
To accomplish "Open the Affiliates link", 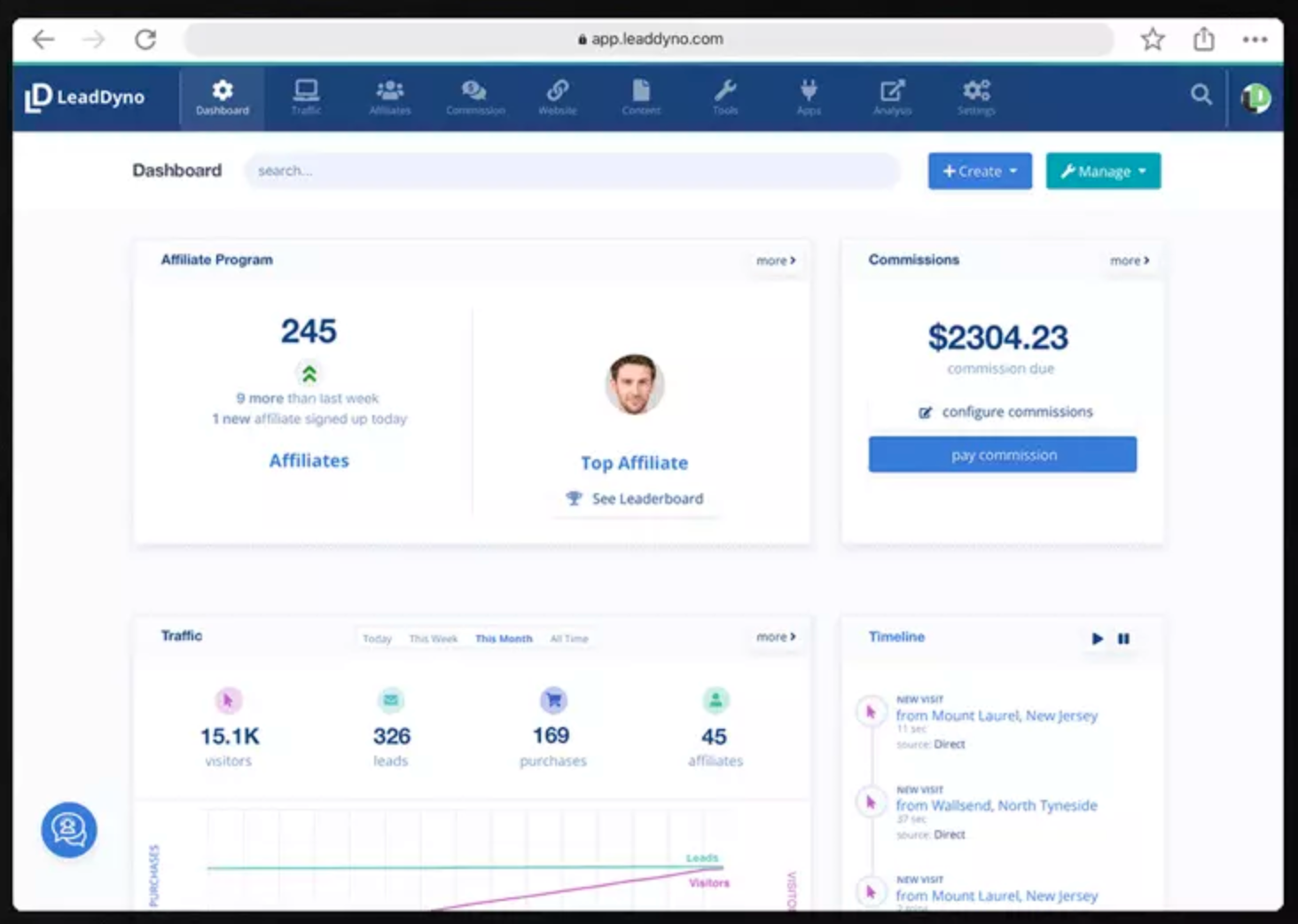I will [x=309, y=461].
